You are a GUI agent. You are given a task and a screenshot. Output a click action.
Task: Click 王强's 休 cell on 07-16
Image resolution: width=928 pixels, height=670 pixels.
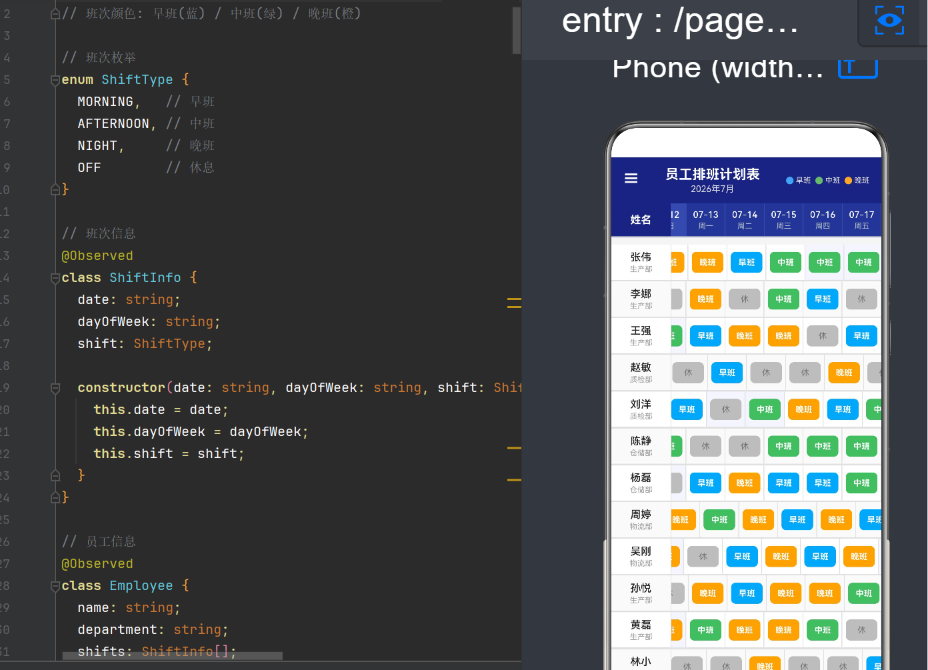823,336
